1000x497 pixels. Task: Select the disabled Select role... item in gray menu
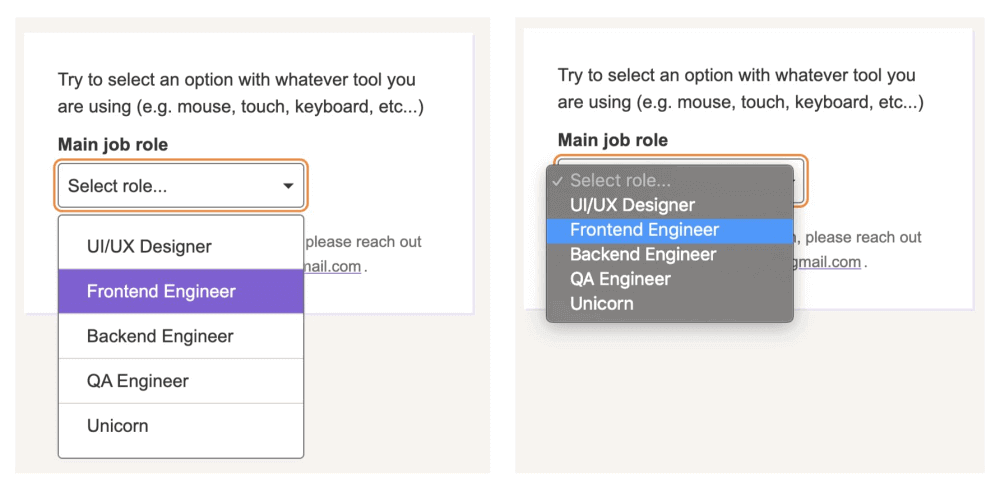point(620,181)
